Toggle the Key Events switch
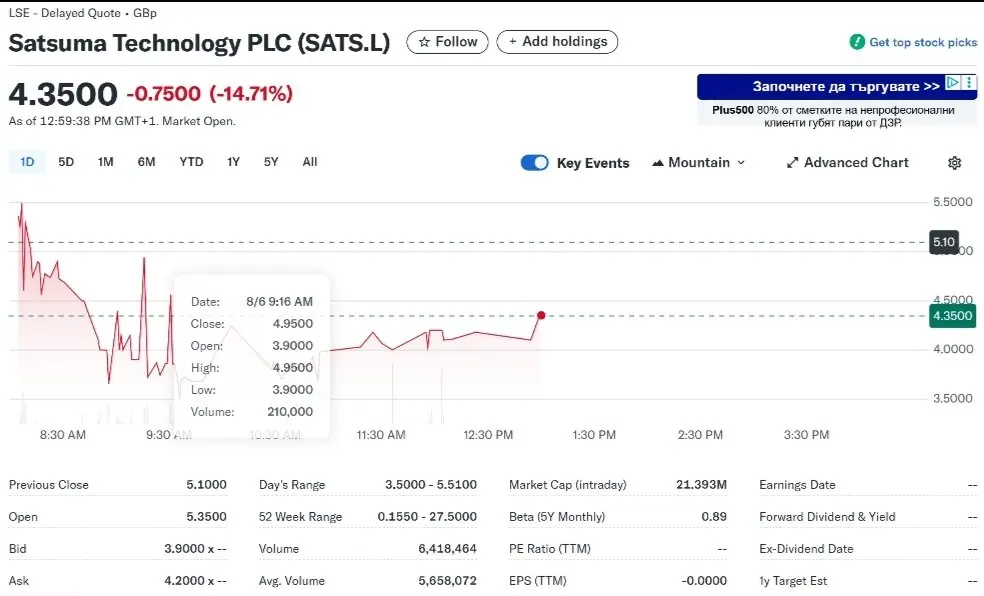The width and height of the screenshot is (984, 596). pos(535,162)
